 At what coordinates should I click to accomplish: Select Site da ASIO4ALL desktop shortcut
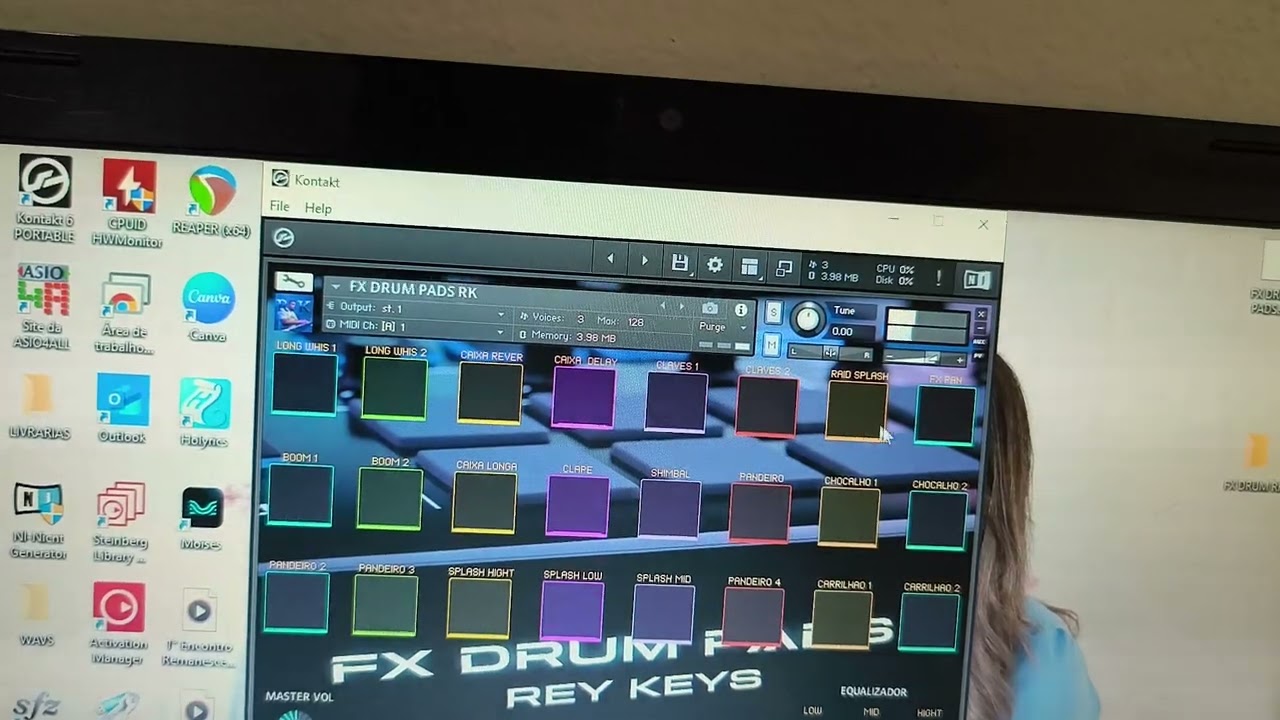pyautogui.click(x=42, y=307)
